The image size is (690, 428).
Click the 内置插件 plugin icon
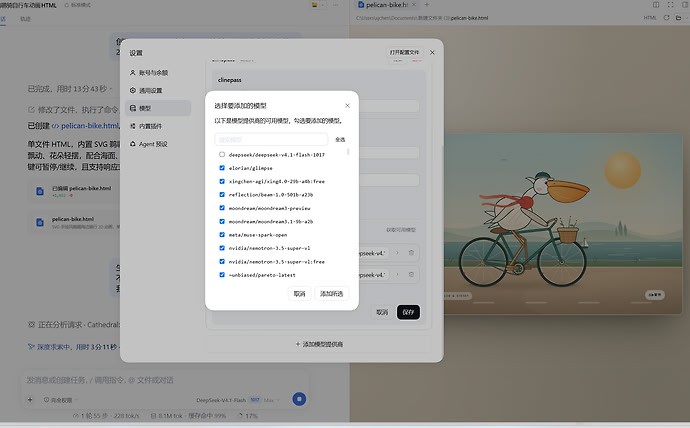click(x=132, y=126)
